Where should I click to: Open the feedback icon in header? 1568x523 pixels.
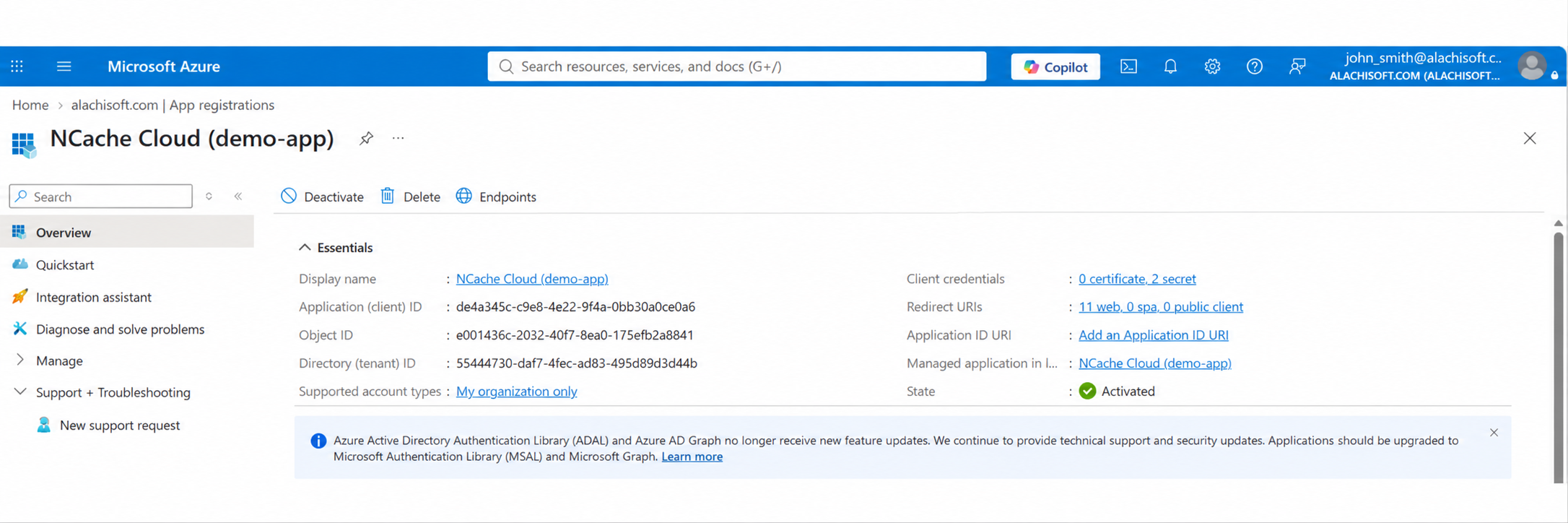tap(1297, 66)
